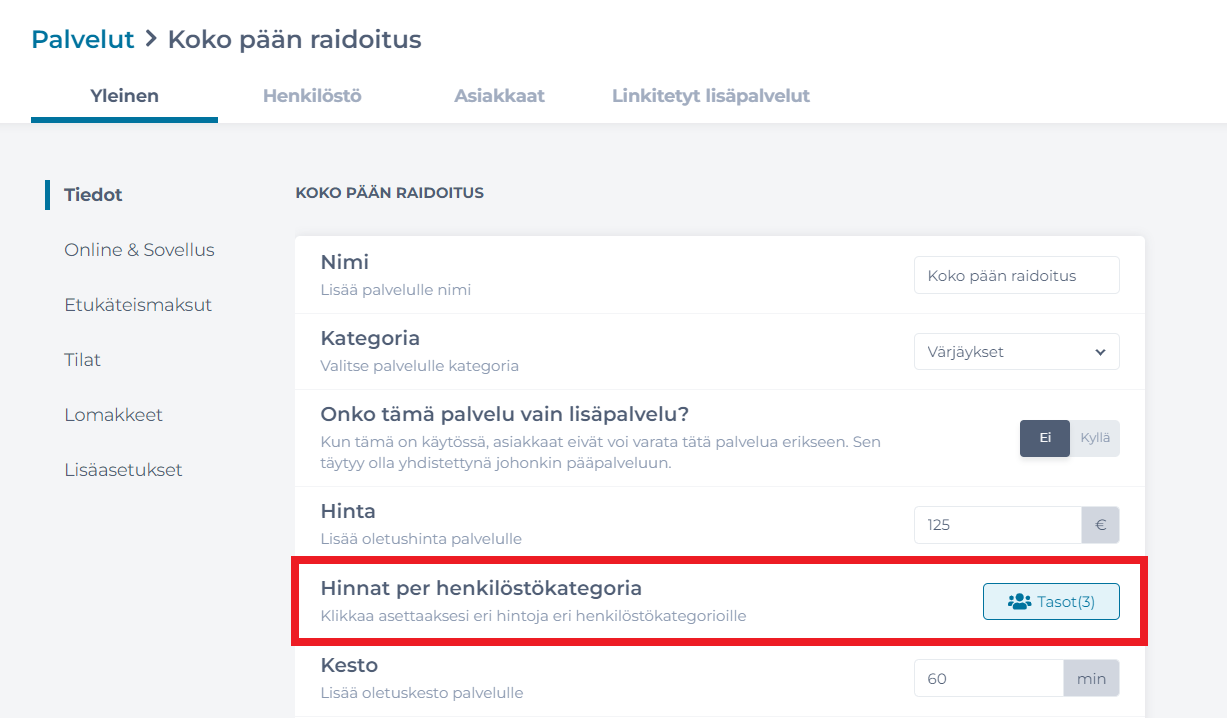
Task: Open Tasot(3) staff category pricing
Action: click(1051, 602)
